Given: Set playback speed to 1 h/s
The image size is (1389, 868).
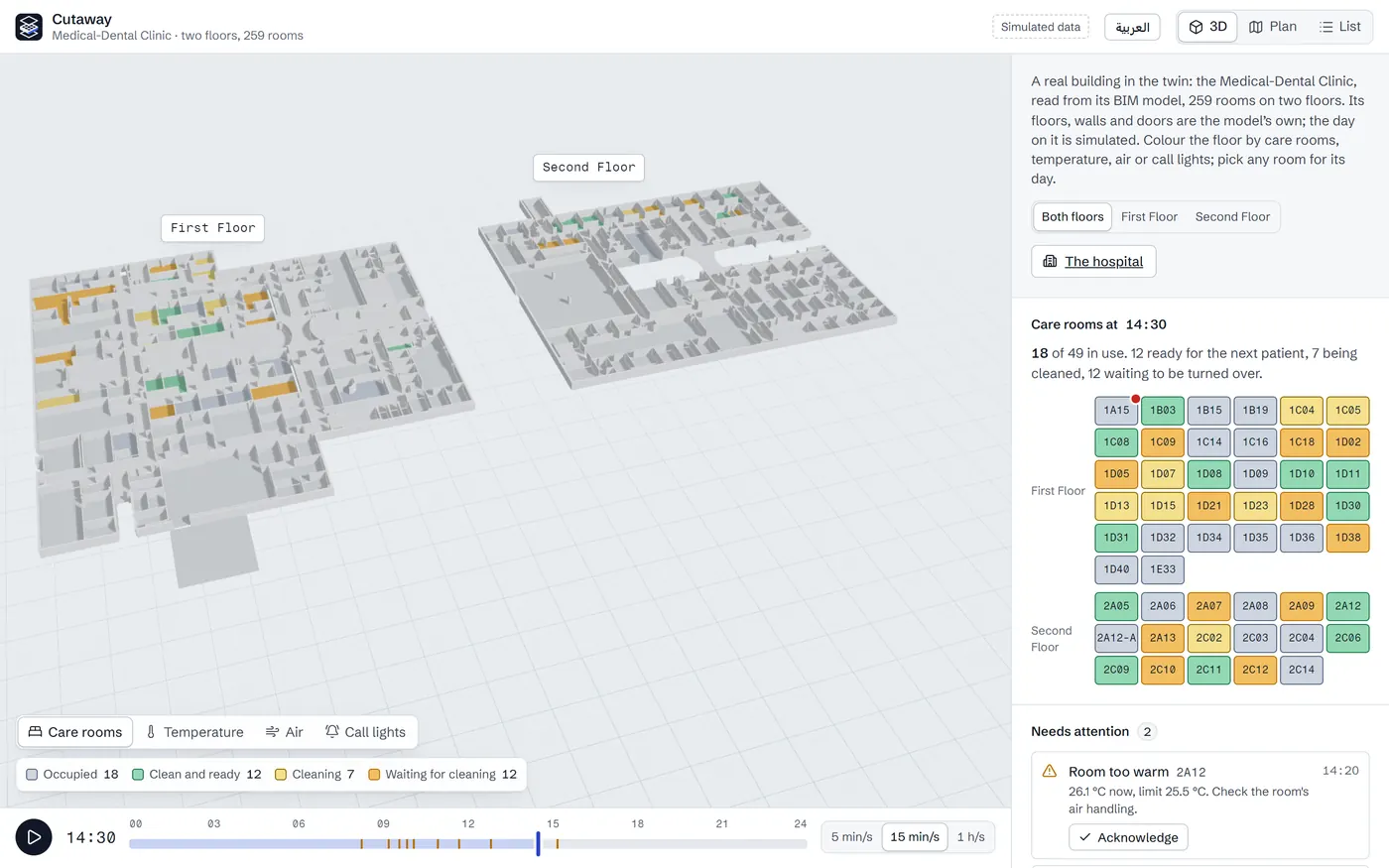Looking at the screenshot, I should (971, 837).
